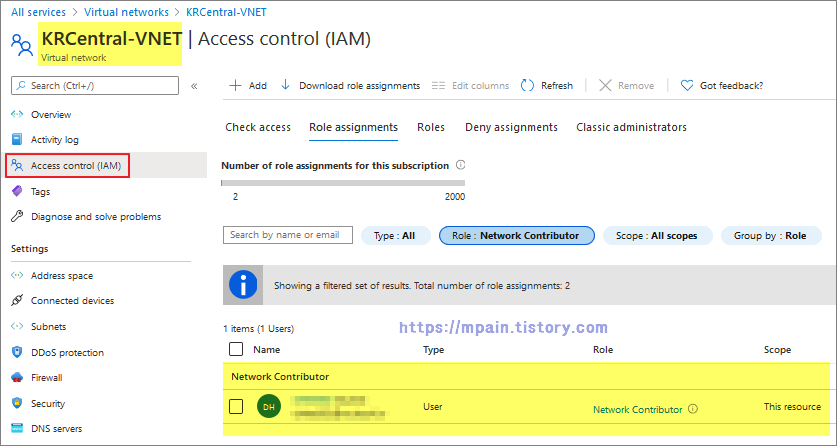837x446 pixels.
Task: Click the Type column header
Action: click(433, 349)
